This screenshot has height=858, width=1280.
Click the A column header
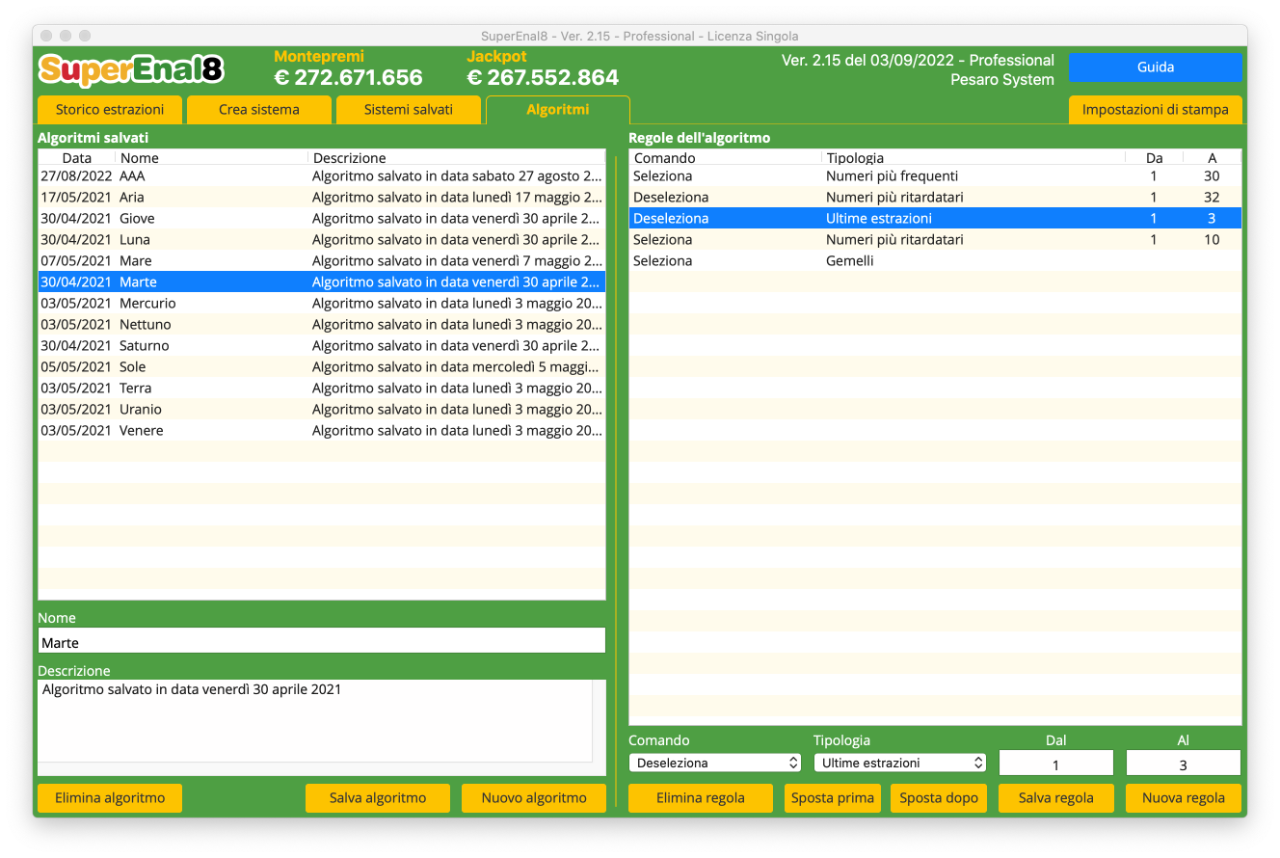pyautogui.click(x=1212, y=158)
